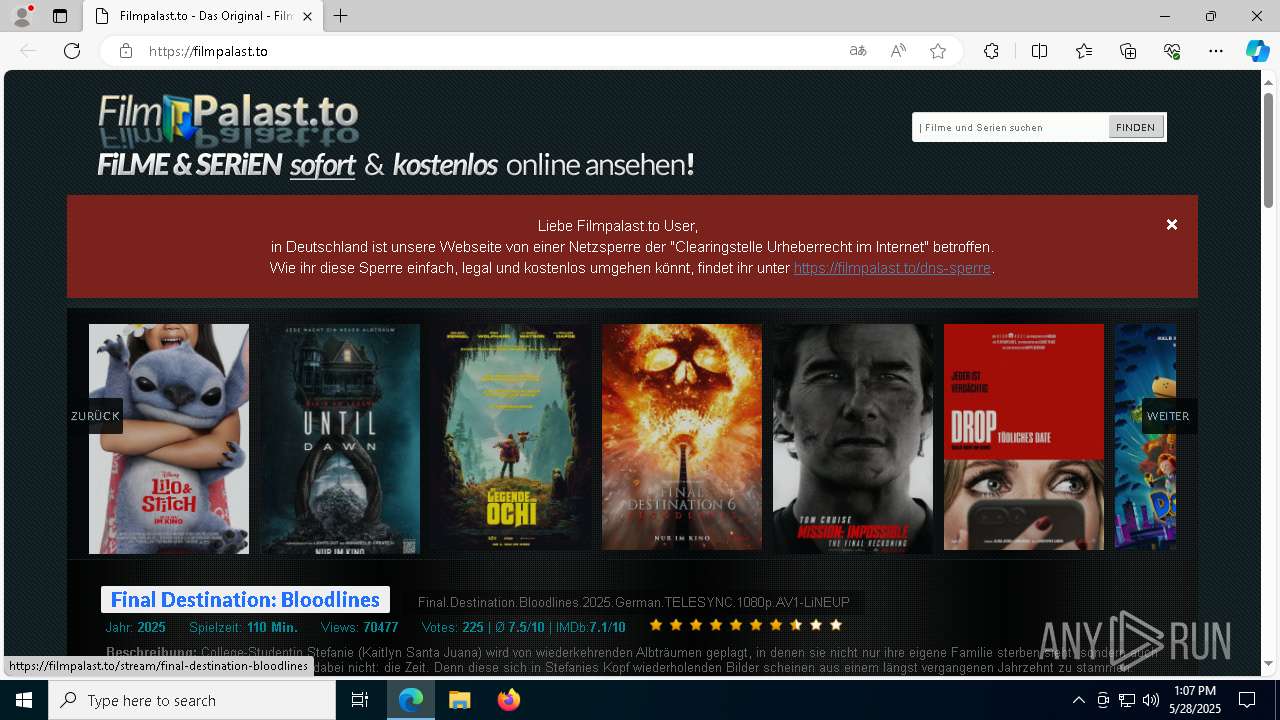
Task: Open the Final Destination 6 poster
Action: click(x=682, y=436)
